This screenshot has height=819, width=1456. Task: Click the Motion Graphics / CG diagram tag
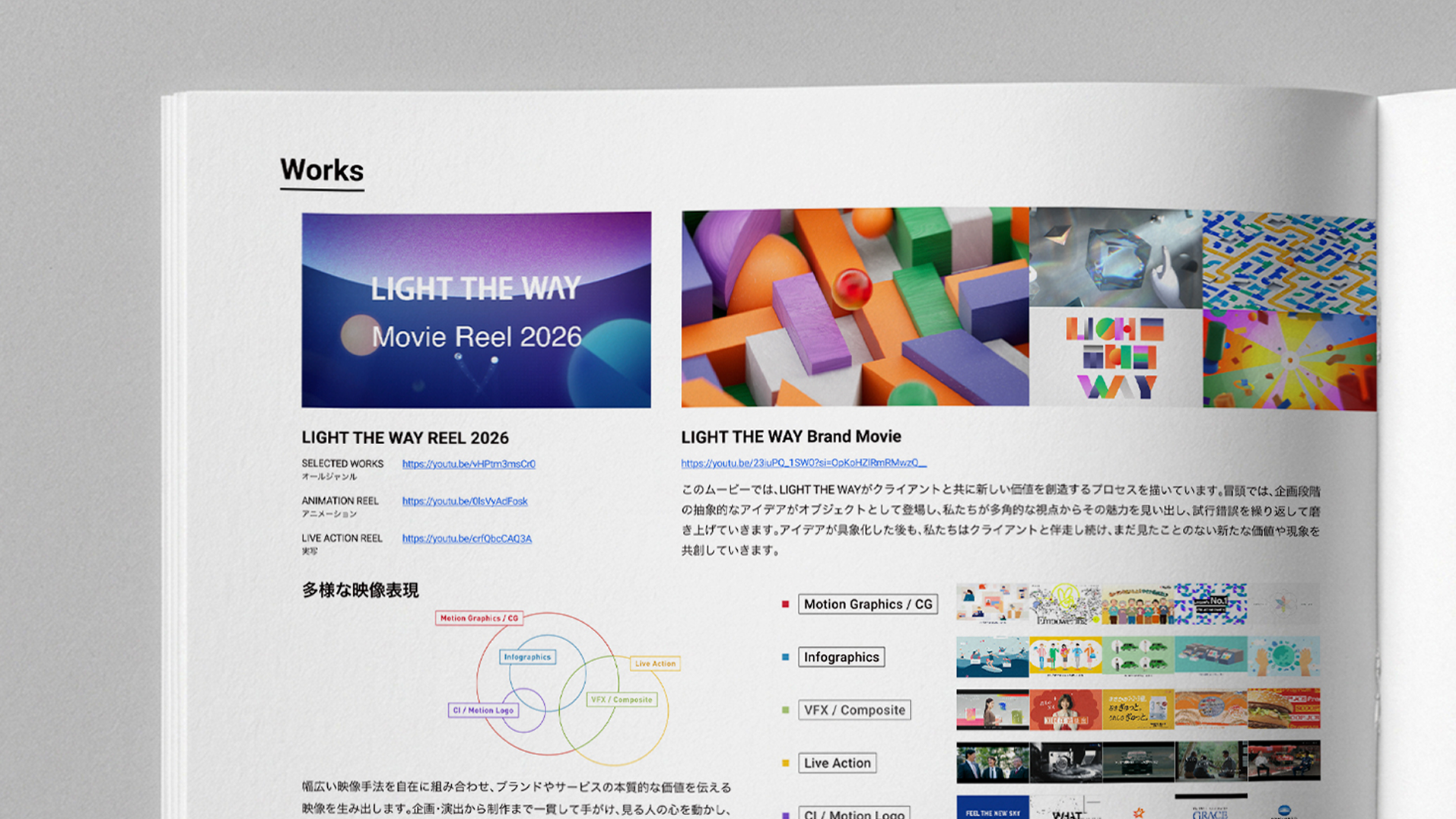pos(479,618)
